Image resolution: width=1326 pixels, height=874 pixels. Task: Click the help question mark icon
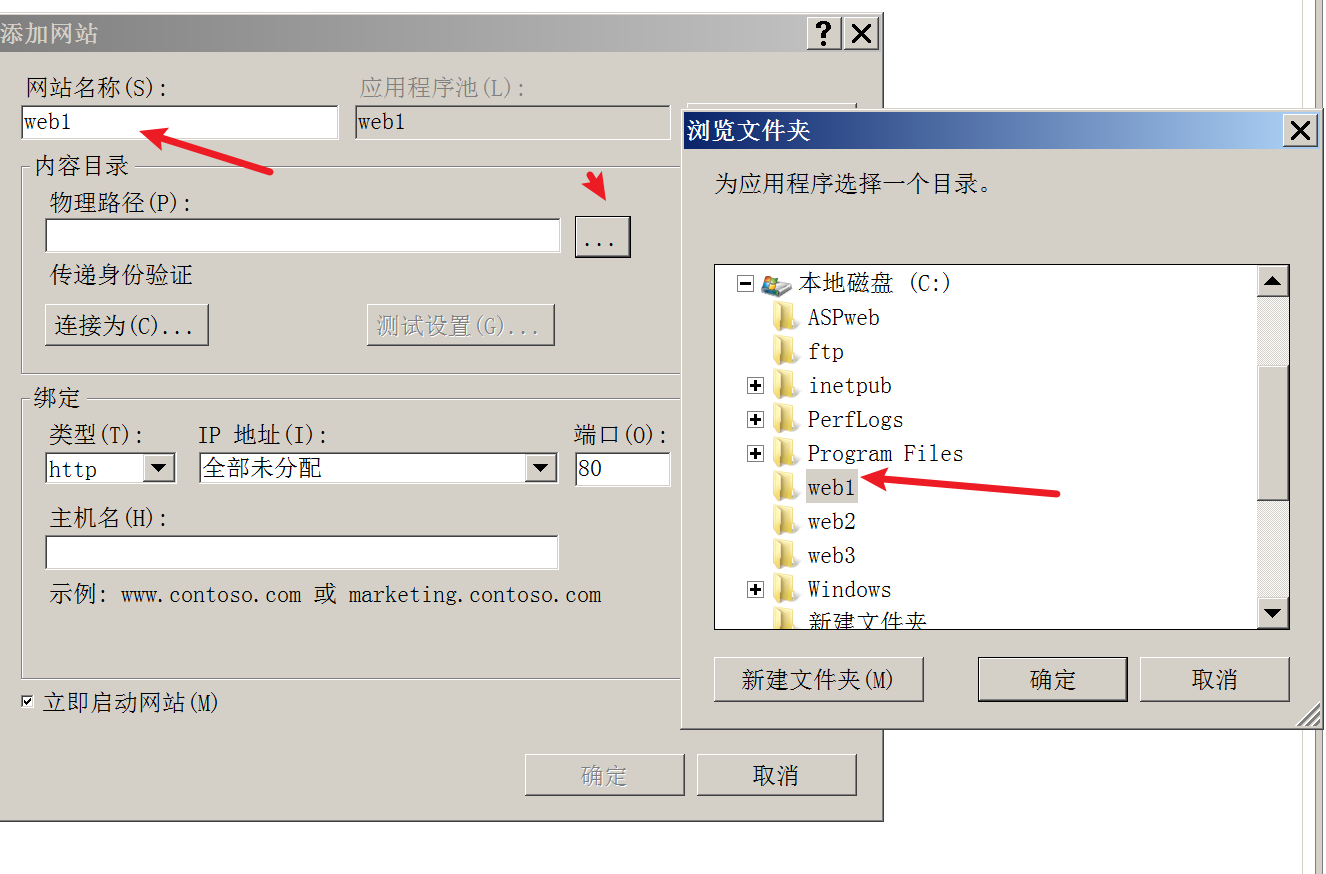823,33
